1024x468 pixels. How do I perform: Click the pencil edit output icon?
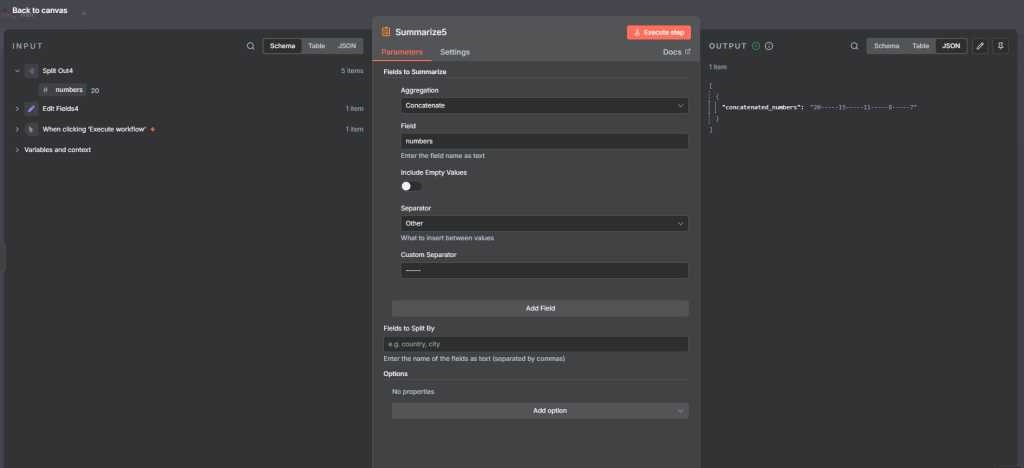(980, 46)
